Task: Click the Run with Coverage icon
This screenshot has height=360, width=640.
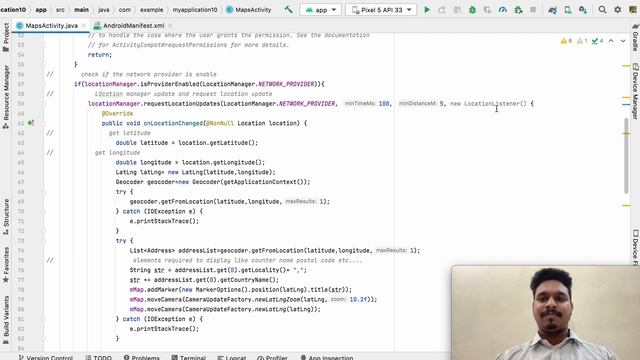Action: click(x=487, y=9)
